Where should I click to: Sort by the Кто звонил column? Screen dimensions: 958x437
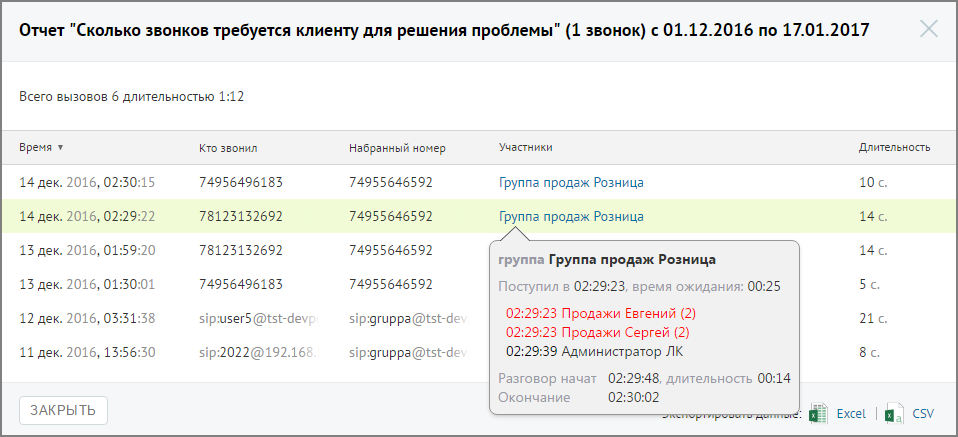coord(229,148)
